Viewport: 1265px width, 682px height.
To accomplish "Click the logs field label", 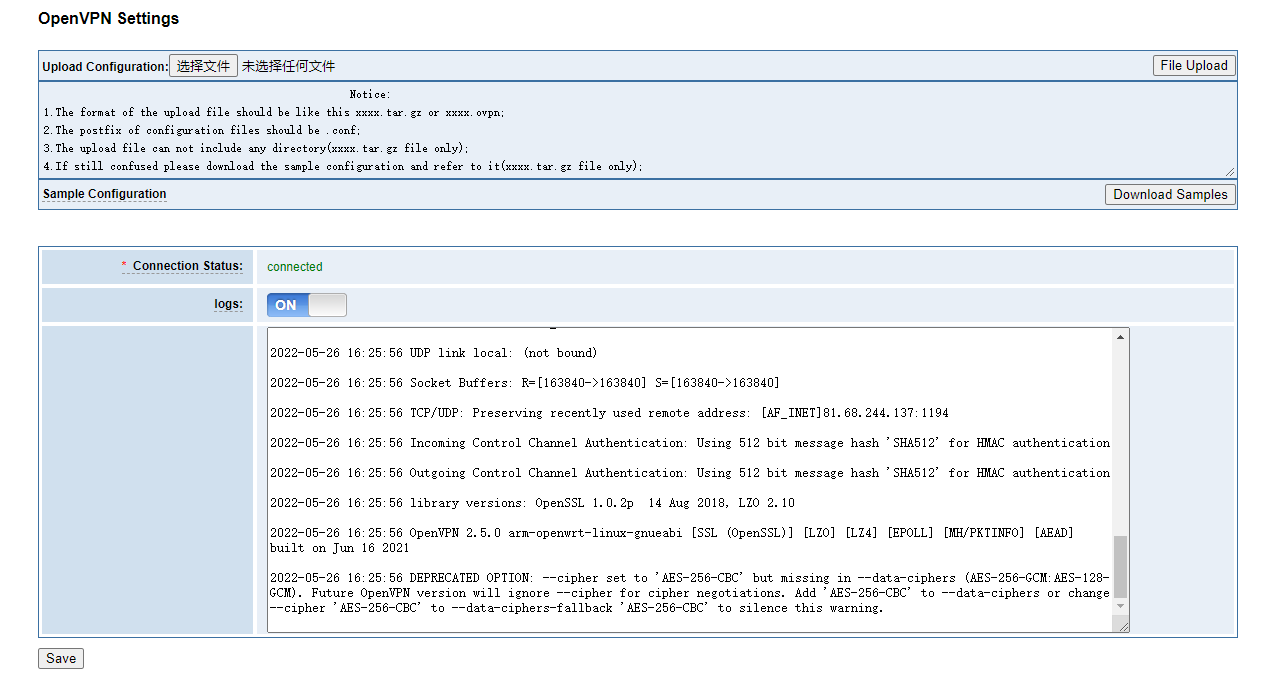I will (229, 304).
